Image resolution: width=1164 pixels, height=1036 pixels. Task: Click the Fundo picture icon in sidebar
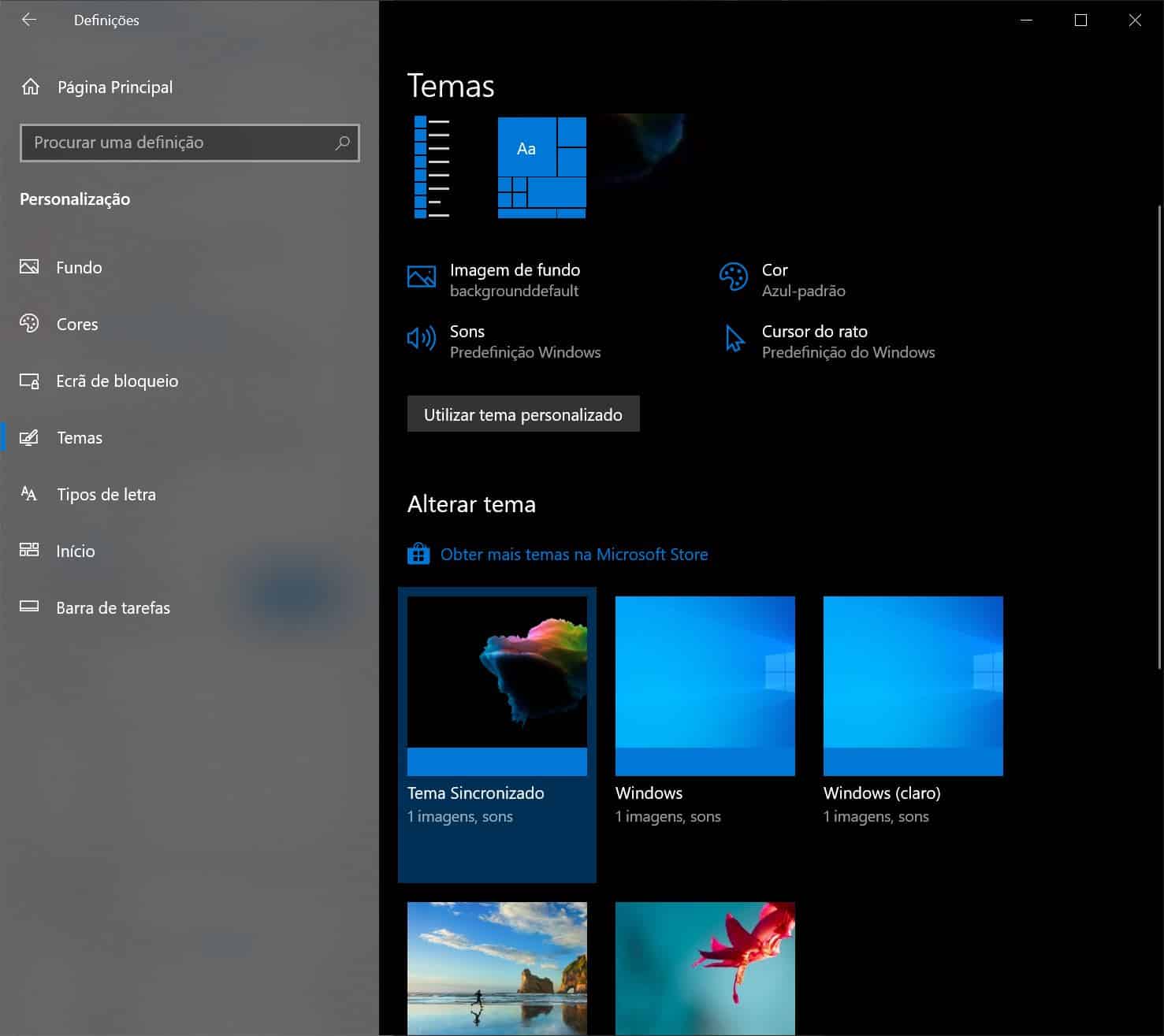coord(29,267)
